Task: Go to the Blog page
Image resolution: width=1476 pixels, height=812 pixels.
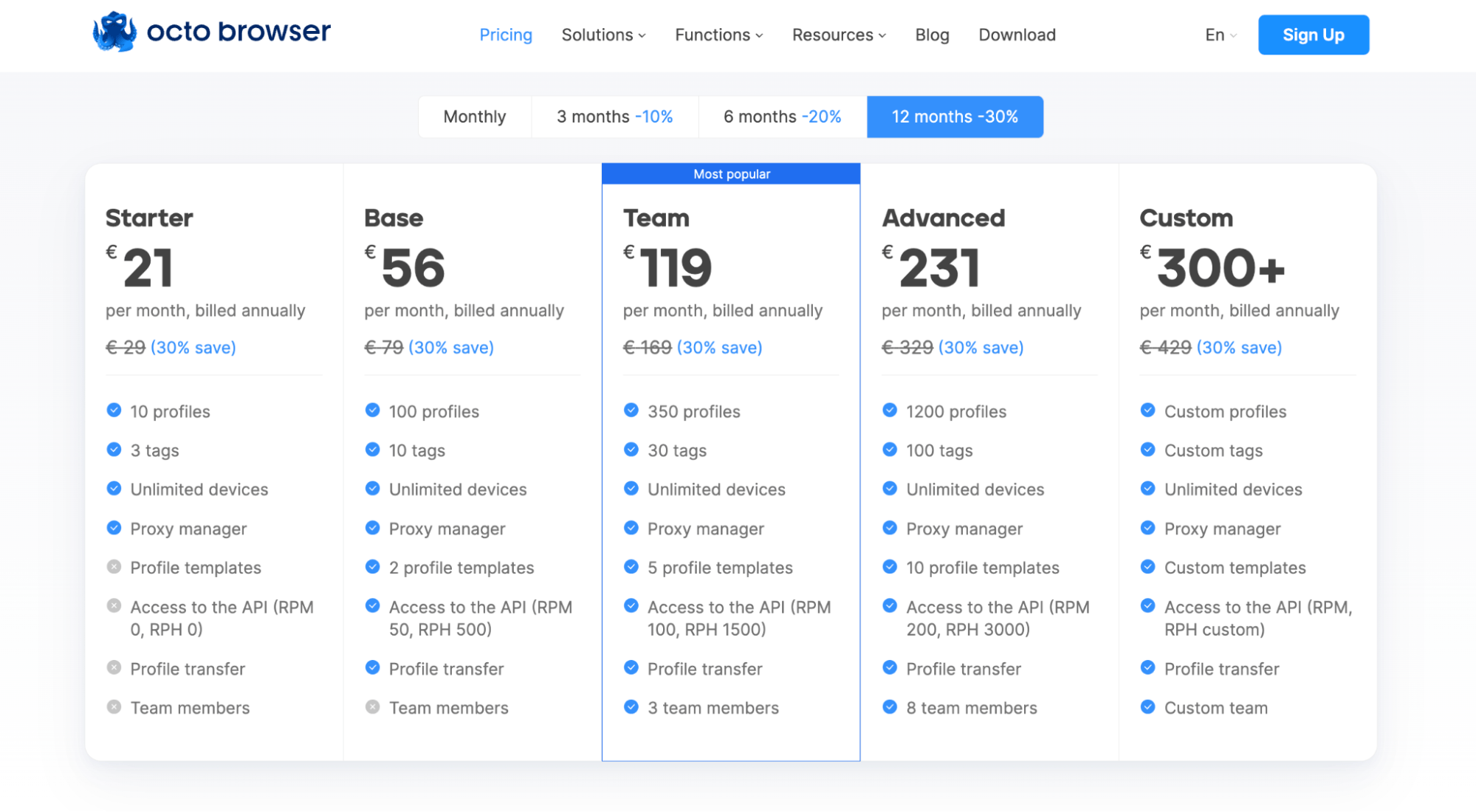Action: pyautogui.click(x=931, y=35)
